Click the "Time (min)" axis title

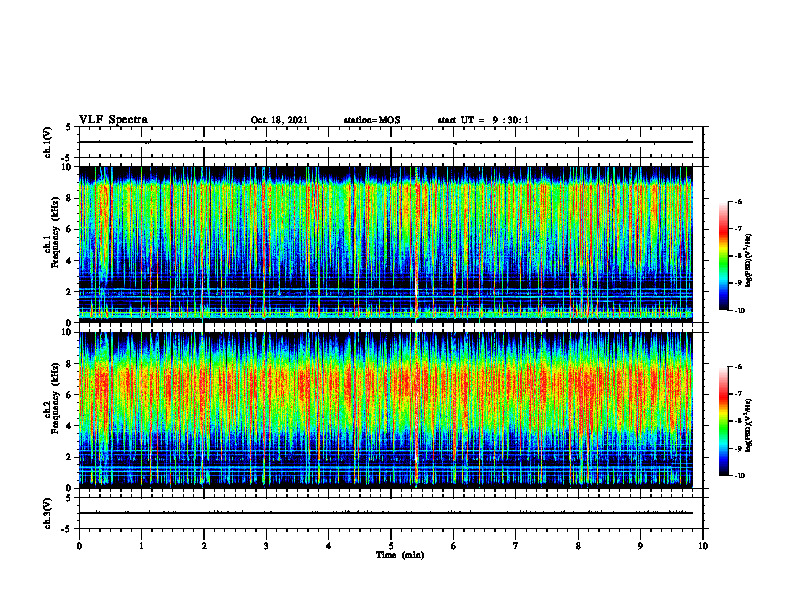pos(400,555)
